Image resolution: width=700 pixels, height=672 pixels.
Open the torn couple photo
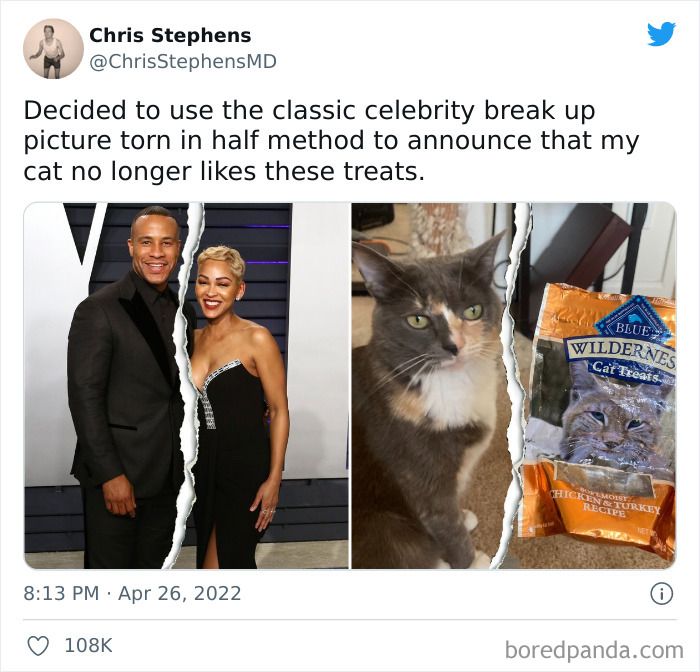[x=186, y=386]
